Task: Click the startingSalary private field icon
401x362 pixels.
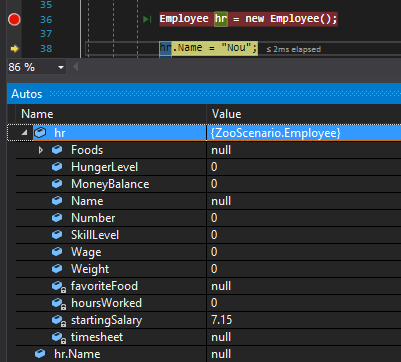Action: [59, 320]
